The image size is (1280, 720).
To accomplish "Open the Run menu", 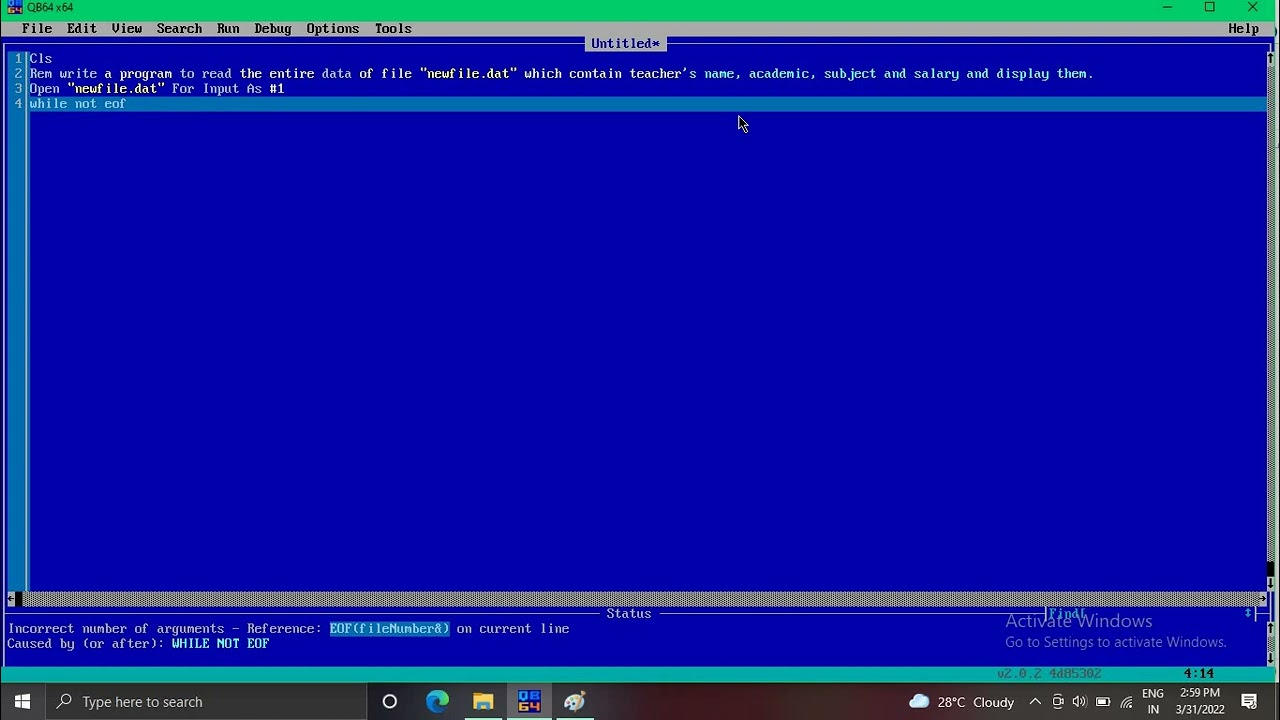I will 228,29.
